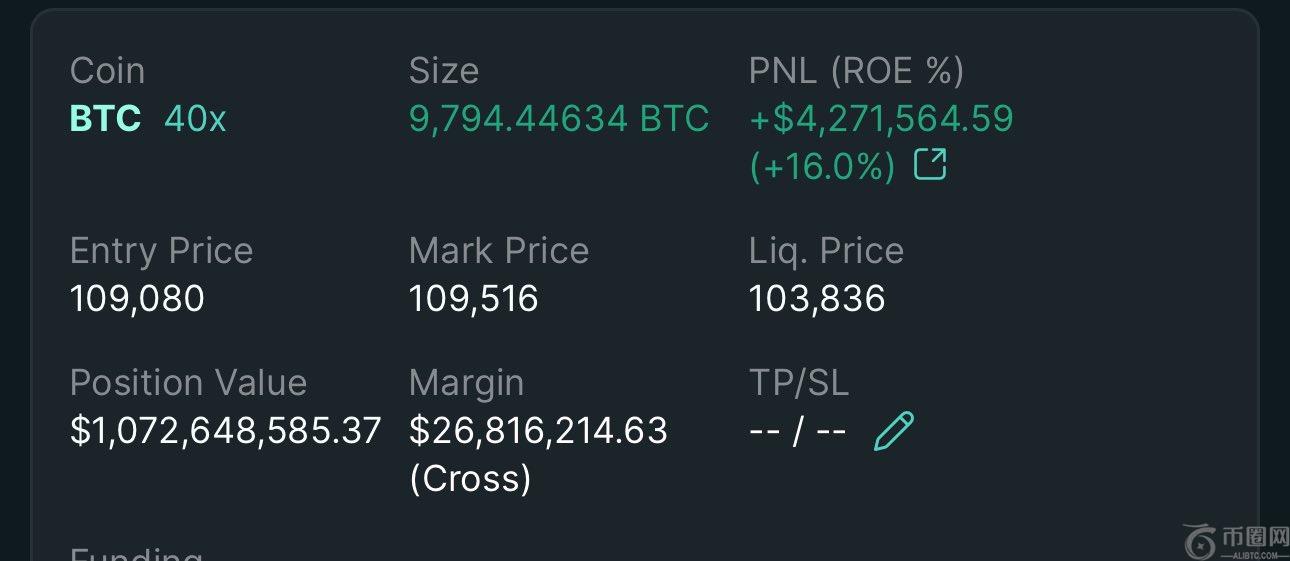
Task: Click the liquidation price 103,836
Action: point(817,298)
